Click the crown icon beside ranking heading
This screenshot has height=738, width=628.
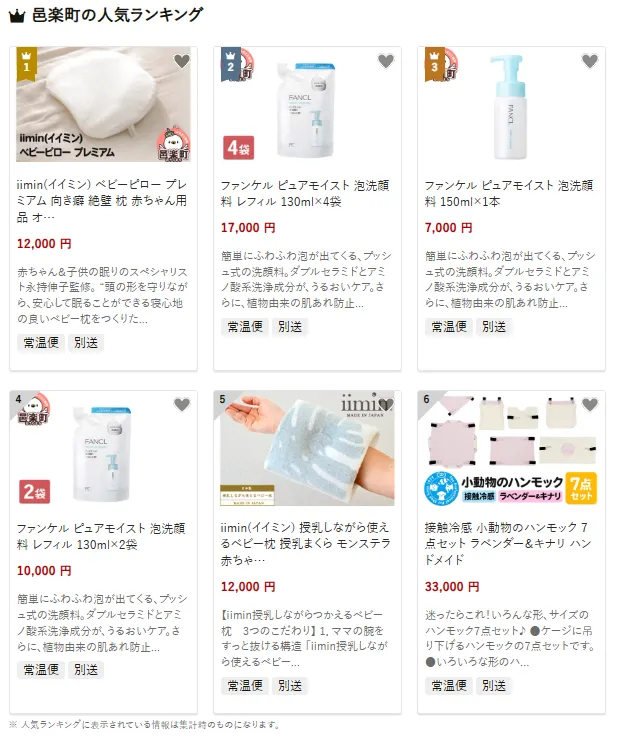(17, 16)
